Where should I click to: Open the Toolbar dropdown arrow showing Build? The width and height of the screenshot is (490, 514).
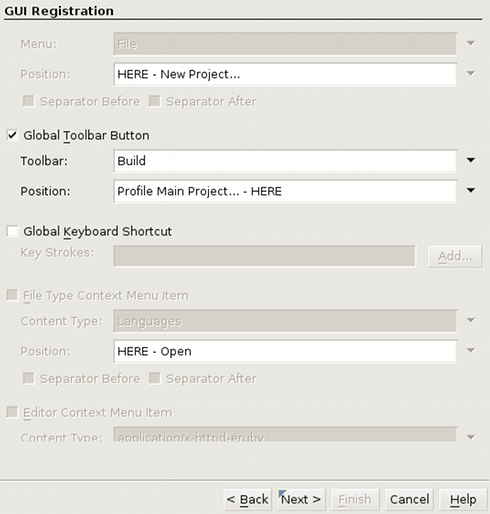click(471, 160)
